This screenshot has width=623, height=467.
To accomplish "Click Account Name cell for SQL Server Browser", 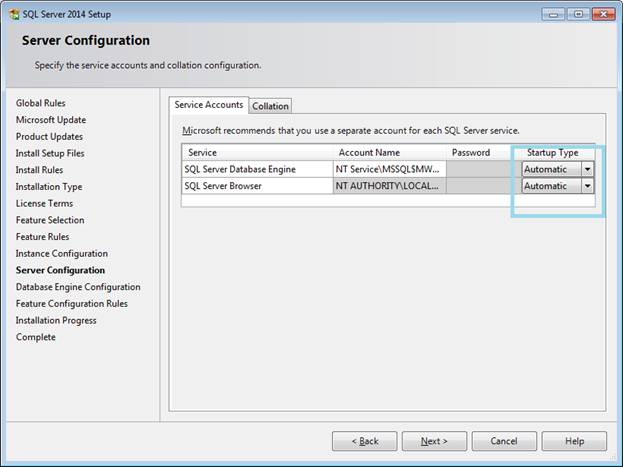I will 389,186.
